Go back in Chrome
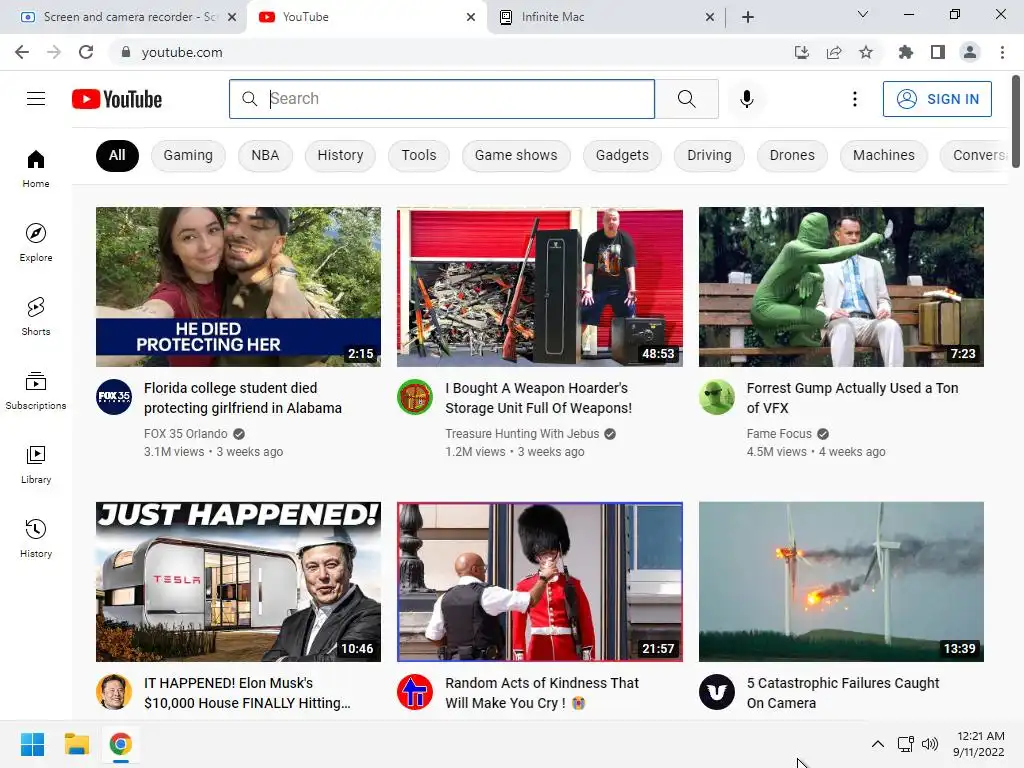 tap(22, 52)
